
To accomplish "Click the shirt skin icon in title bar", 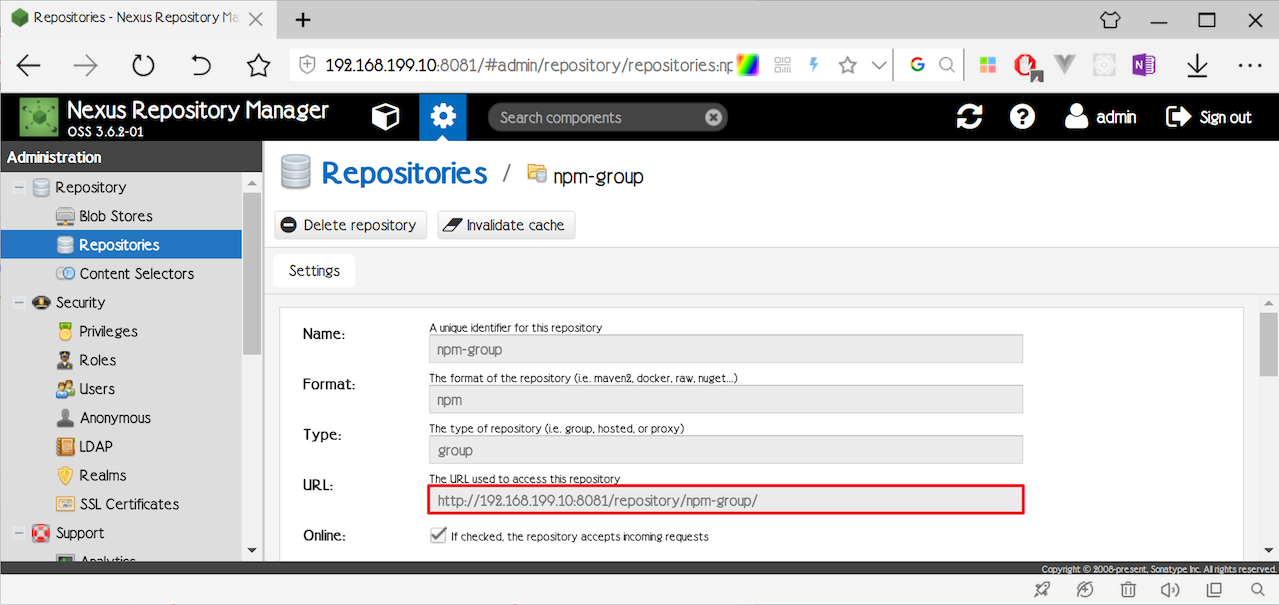I will point(1110,19).
